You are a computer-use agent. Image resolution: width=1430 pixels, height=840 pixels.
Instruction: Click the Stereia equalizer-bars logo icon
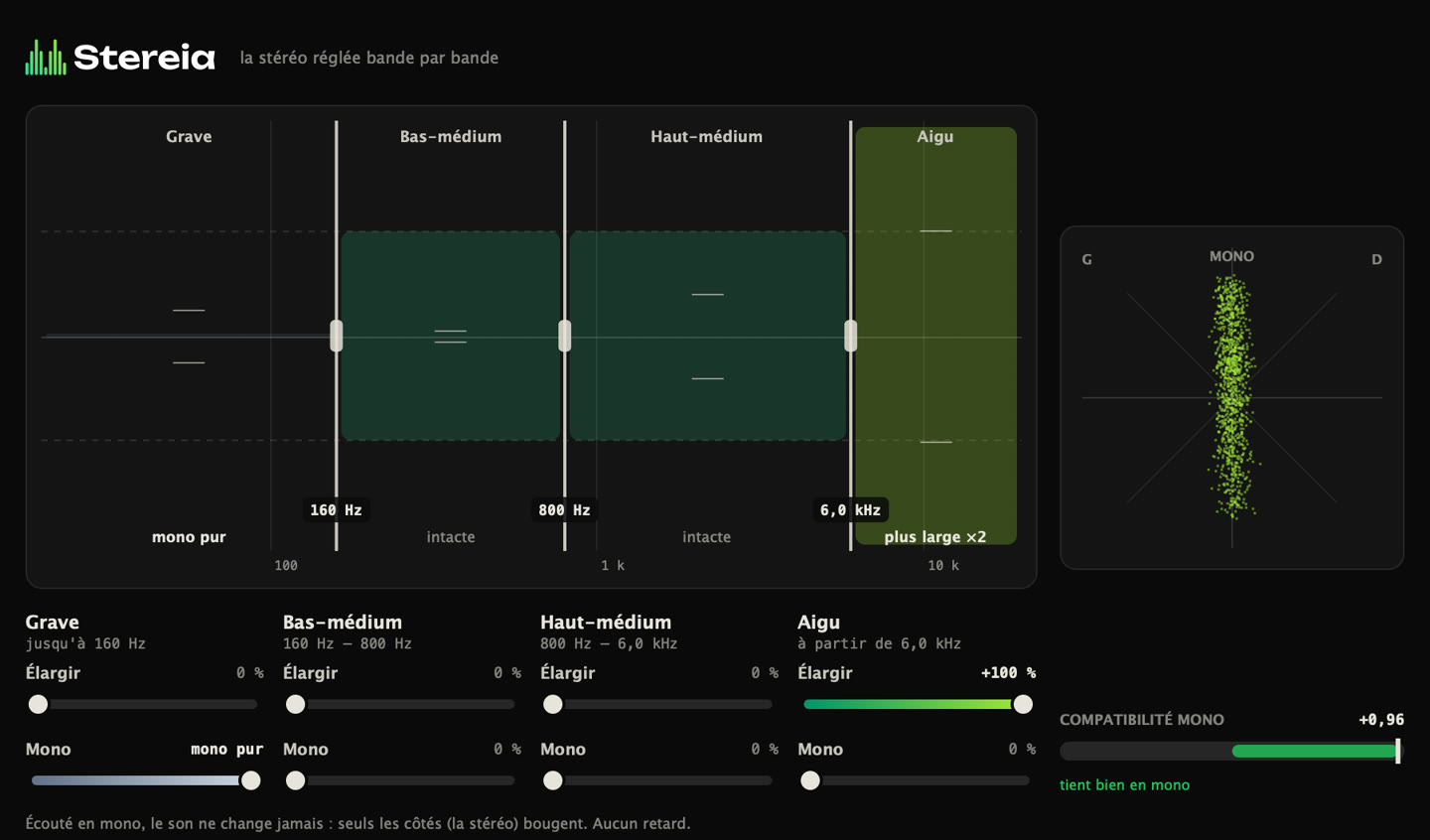point(46,58)
